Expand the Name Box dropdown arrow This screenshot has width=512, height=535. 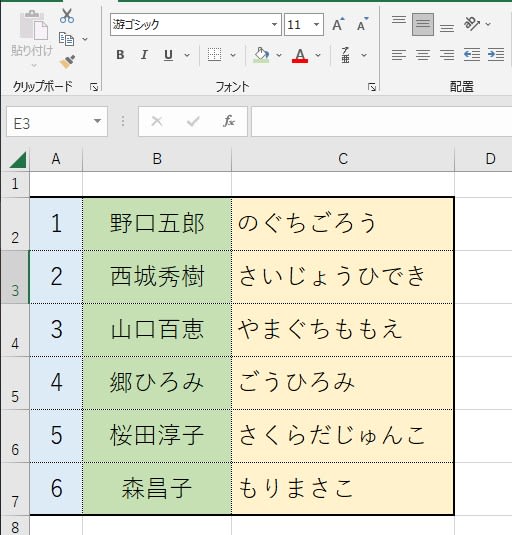point(97,121)
